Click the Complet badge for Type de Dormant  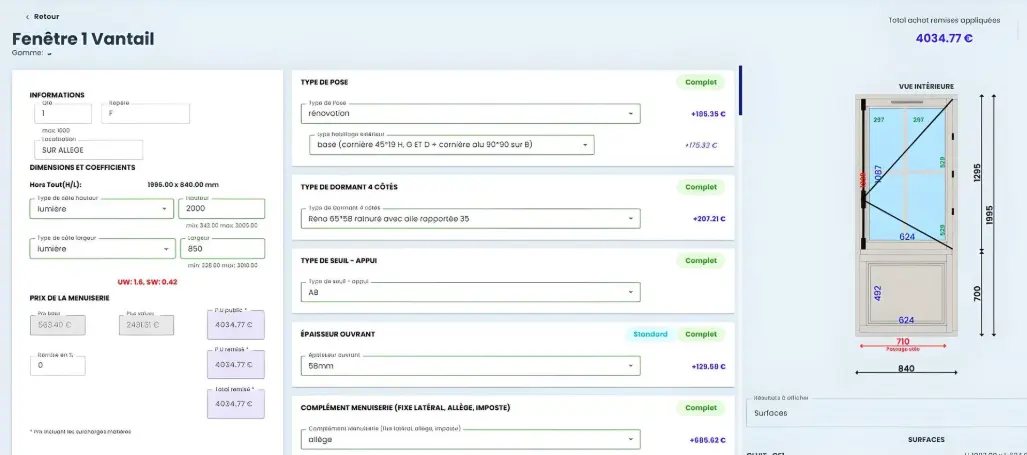coord(701,187)
